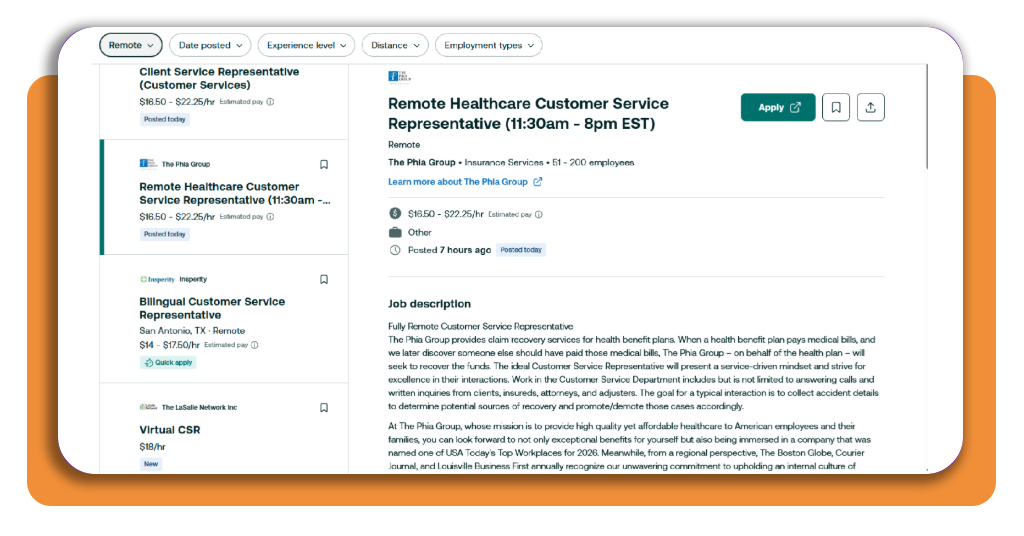The image size is (1024, 536).
Task: Expand the Distance filter dropdown
Action: click(x=395, y=45)
